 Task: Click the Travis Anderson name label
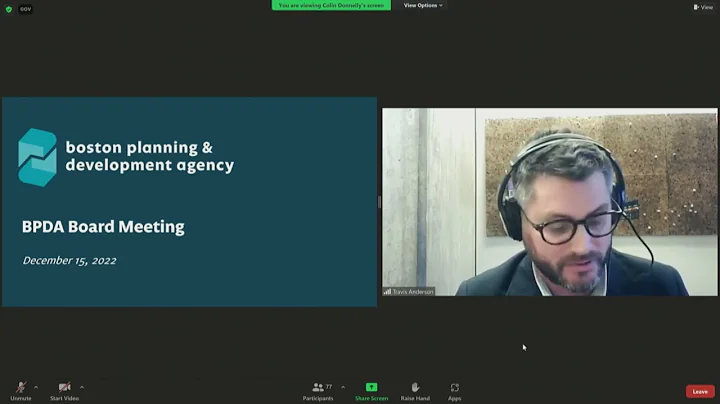(413, 292)
